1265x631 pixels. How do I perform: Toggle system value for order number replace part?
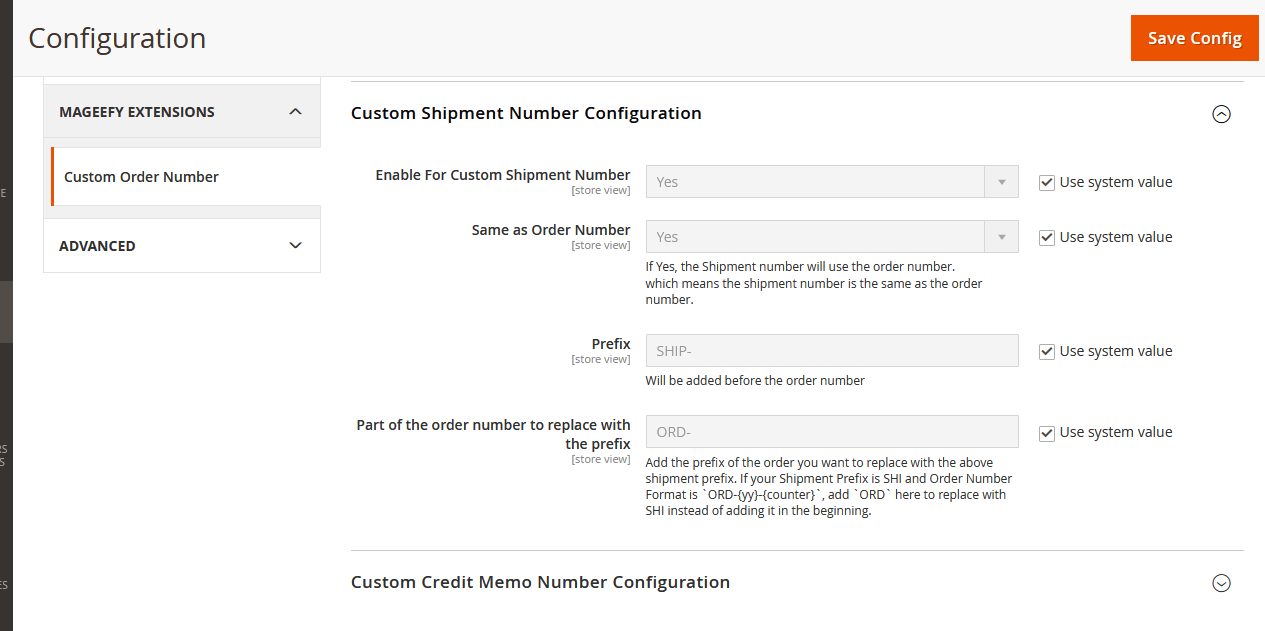[x=1047, y=432]
